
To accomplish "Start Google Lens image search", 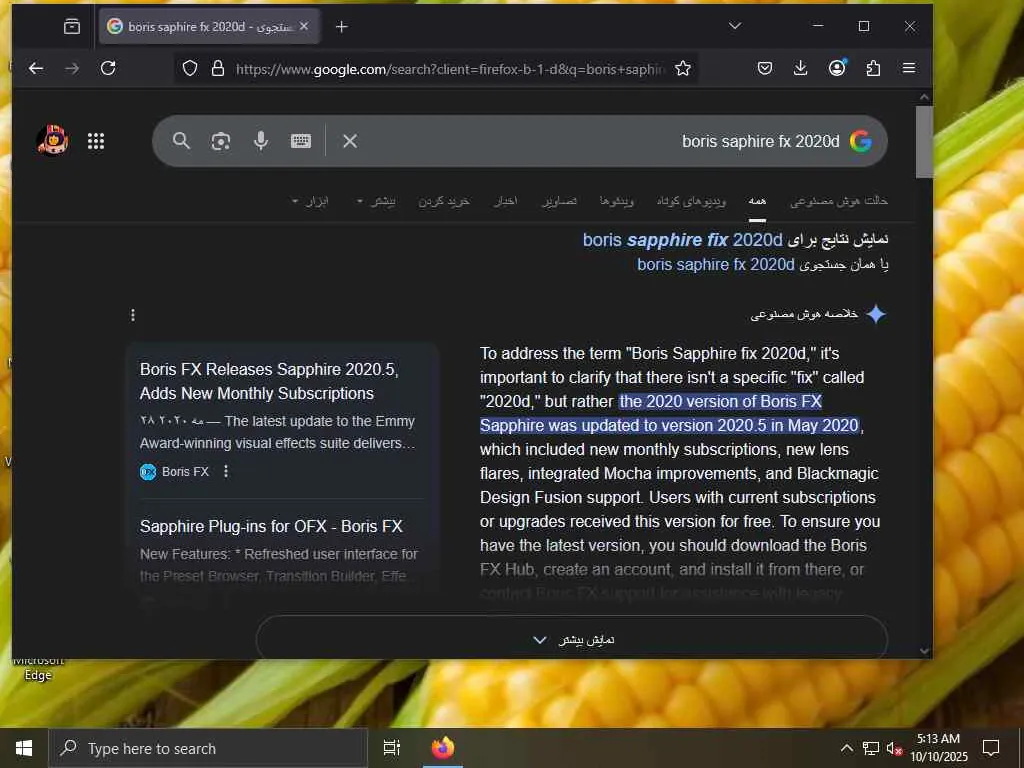I will click(221, 141).
